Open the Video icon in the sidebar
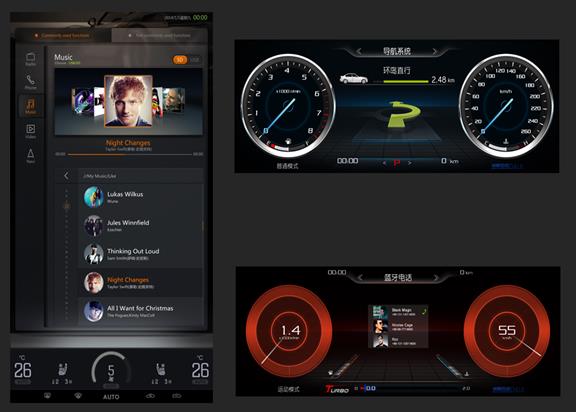Screen dimensions: 576x412 30,131
